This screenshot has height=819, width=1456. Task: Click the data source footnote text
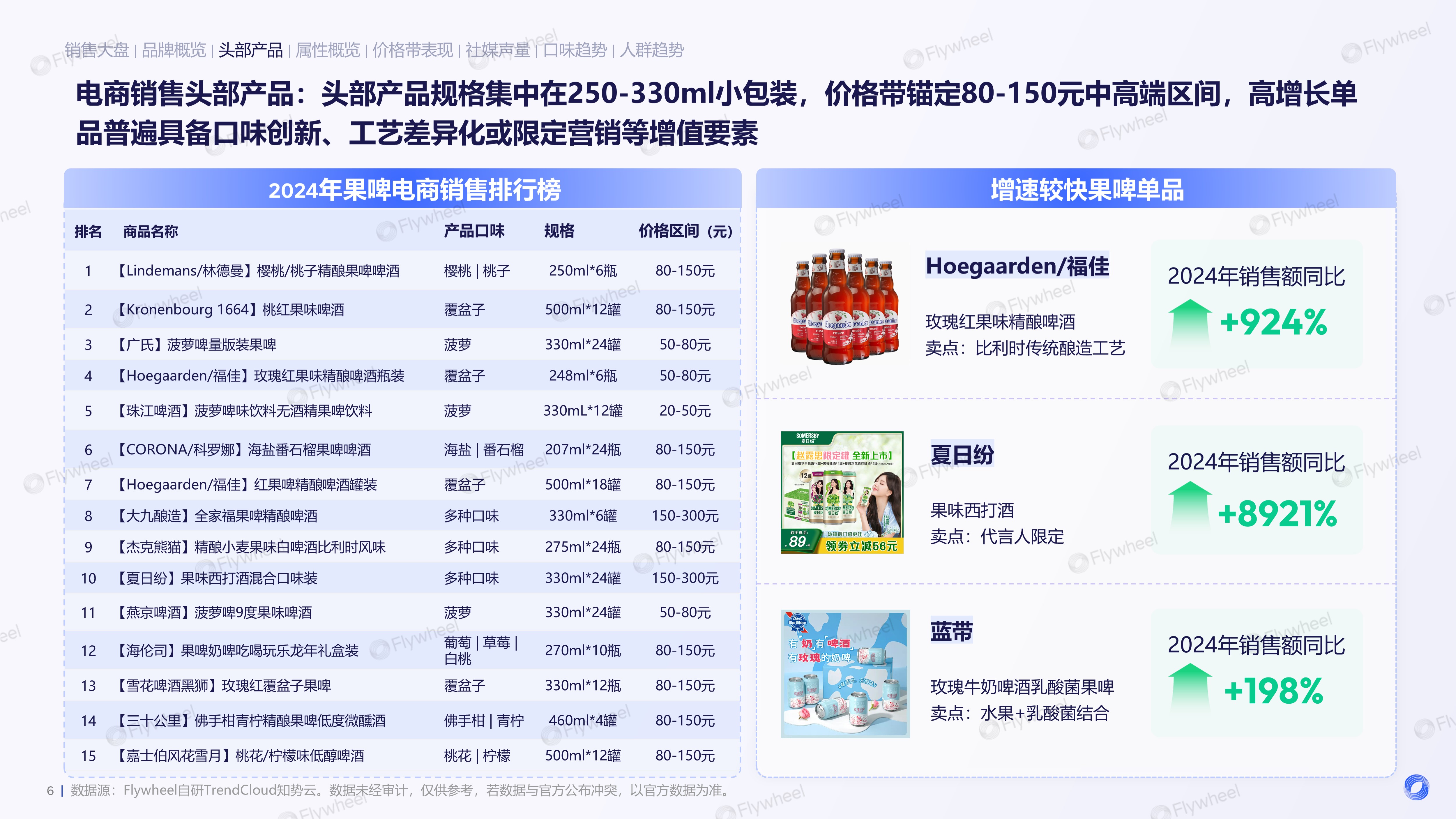click(401, 790)
